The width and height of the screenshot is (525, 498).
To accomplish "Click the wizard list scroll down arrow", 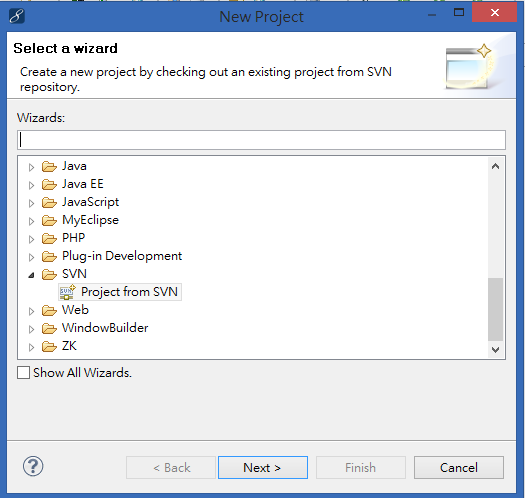I will 496,350.
